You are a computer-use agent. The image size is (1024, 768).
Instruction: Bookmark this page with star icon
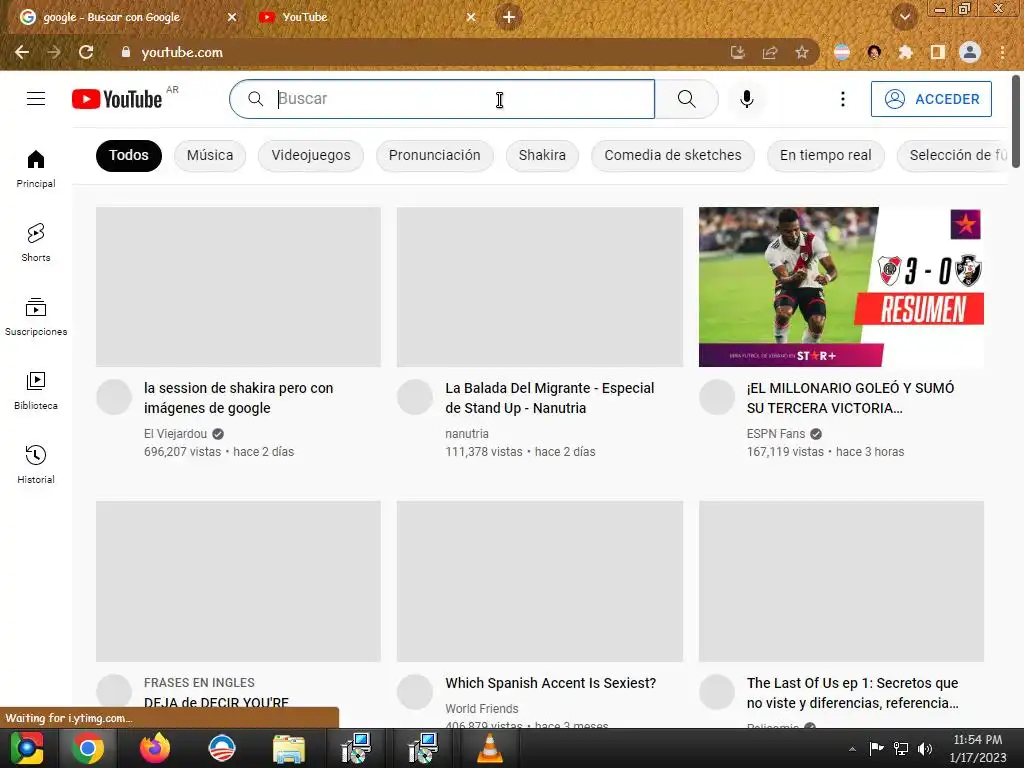[802, 52]
